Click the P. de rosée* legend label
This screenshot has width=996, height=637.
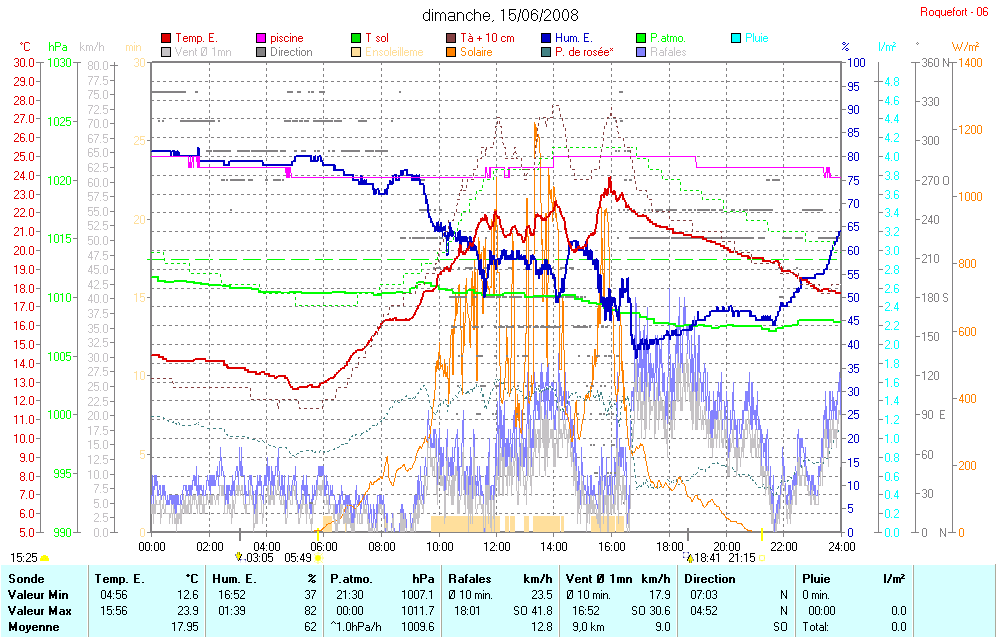coord(584,52)
